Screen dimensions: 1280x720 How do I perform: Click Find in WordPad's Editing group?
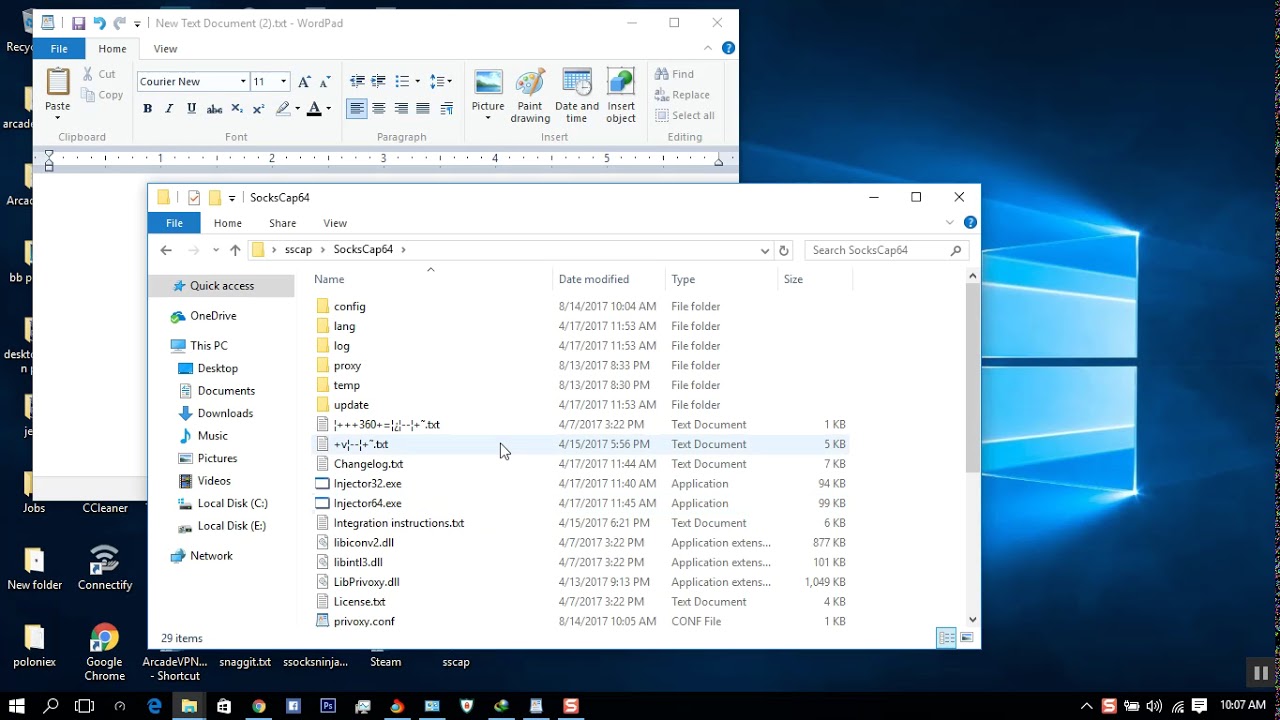pyautogui.click(x=674, y=74)
